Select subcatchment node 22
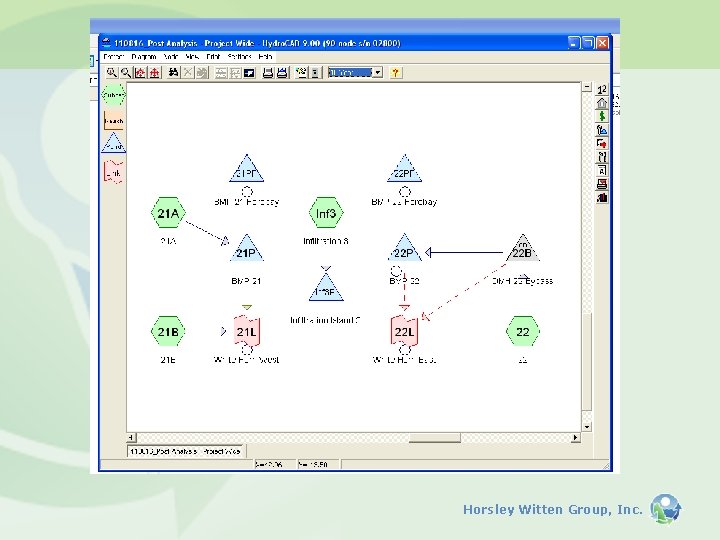Screen dimensions: 720x540 [523, 332]
